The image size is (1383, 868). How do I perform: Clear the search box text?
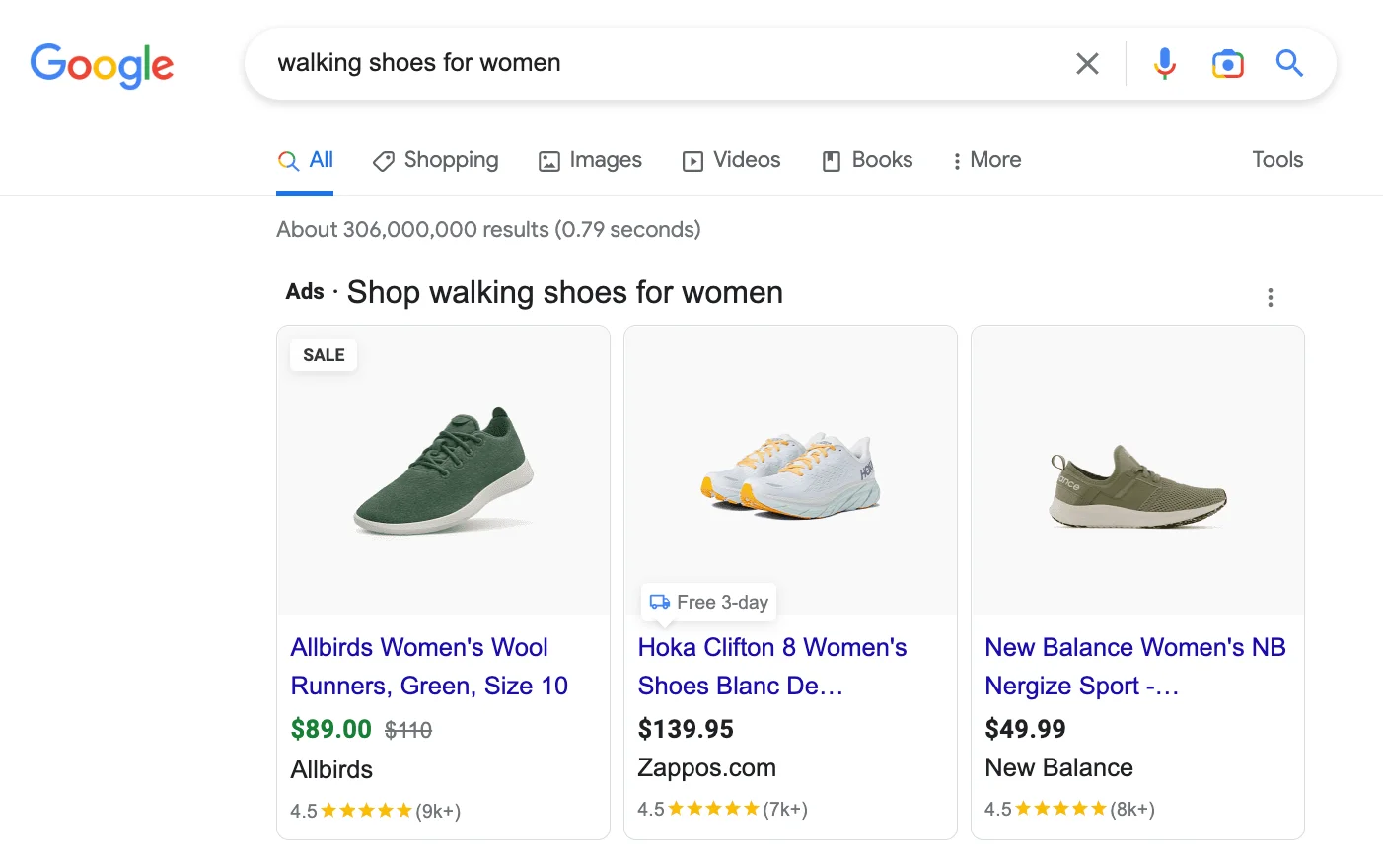coord(1087,64)
